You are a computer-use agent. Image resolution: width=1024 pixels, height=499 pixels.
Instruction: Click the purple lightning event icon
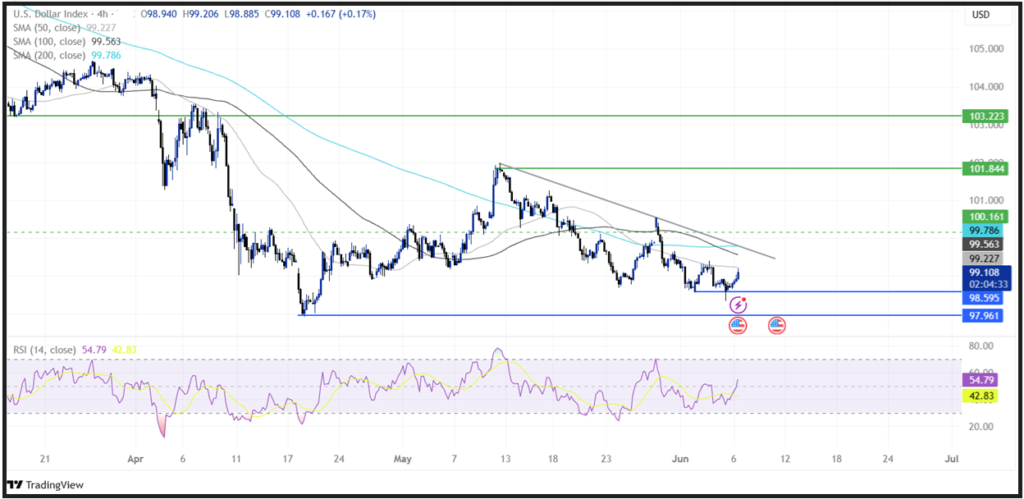tap(738, 304)
